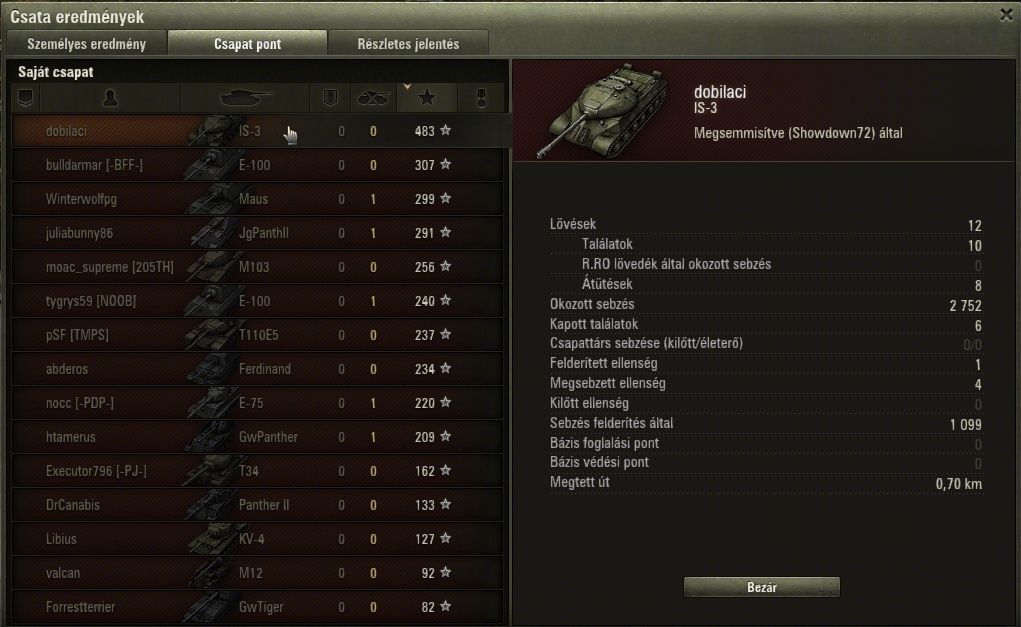The width and height of the screenshot is (1021, 627).
Task: Select Winterwolfpg's Maus row
Action: coord(258,199)
